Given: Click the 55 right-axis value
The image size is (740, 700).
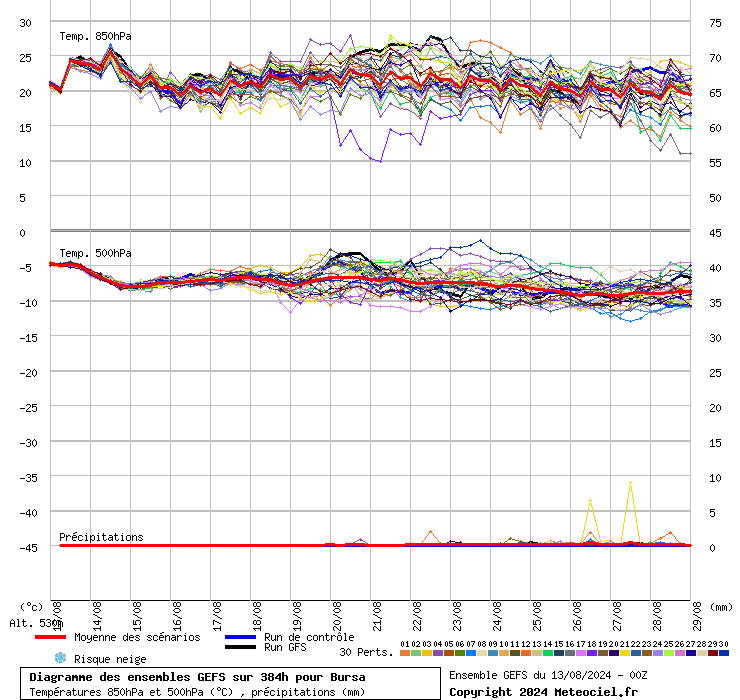Looking at the screenshot, I should (x=715, y=163).
